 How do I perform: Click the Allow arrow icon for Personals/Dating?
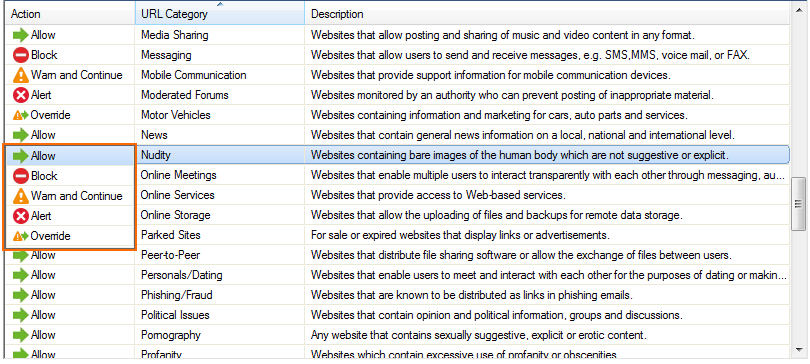pos(21,275)
